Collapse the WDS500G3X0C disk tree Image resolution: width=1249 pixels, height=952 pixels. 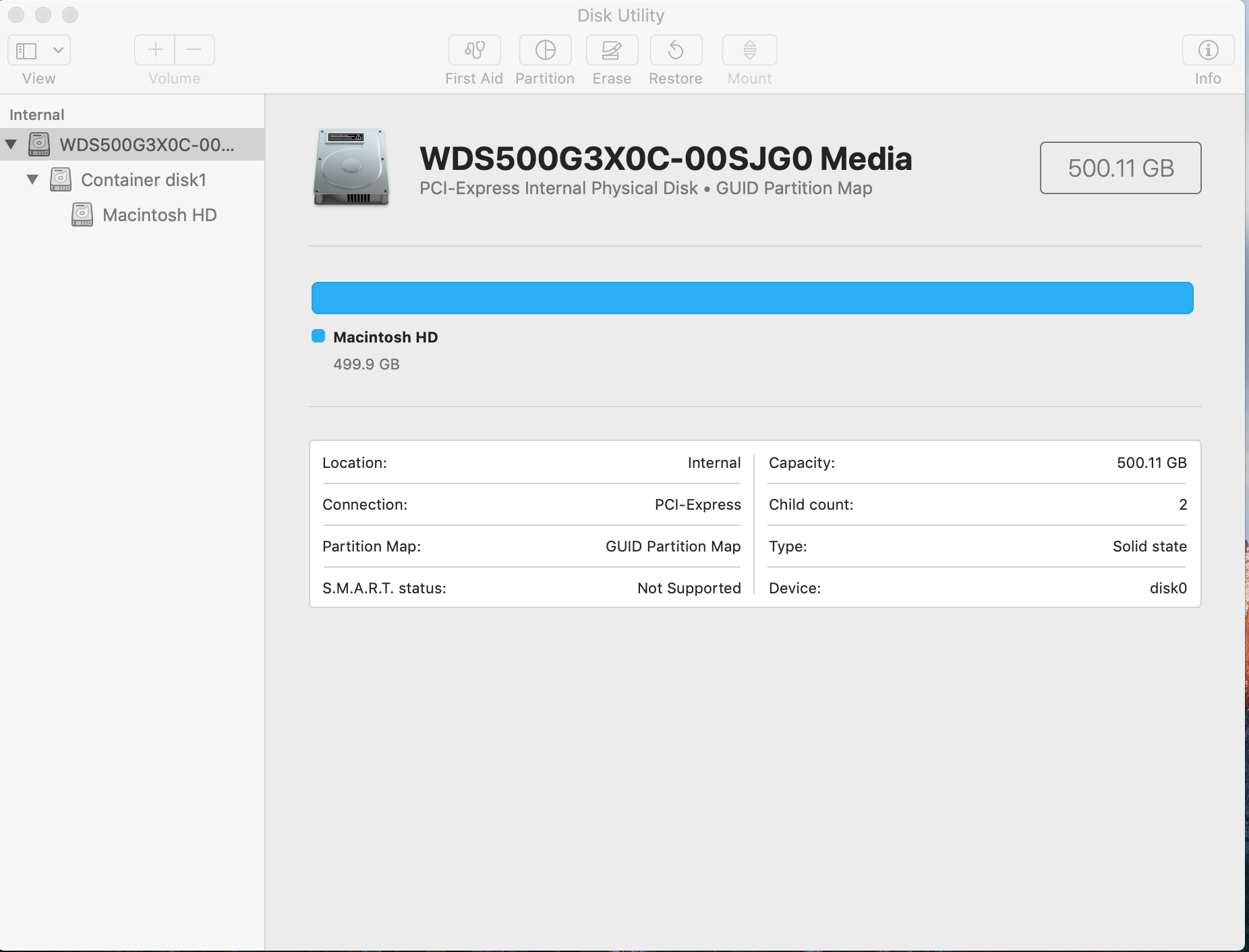11,144
